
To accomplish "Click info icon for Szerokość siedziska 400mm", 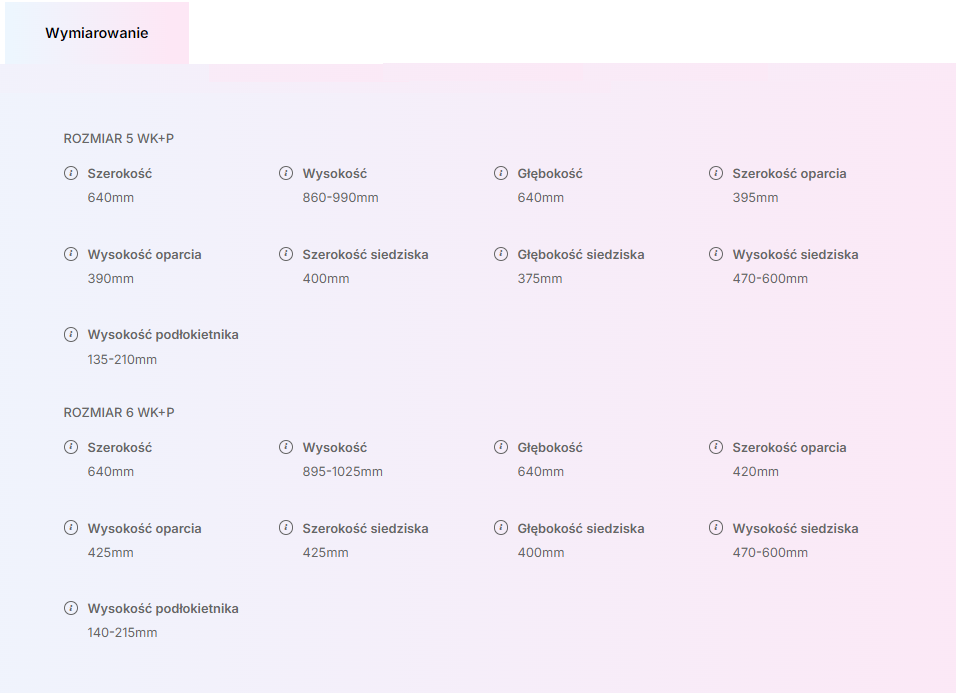I will coord(286,254).
